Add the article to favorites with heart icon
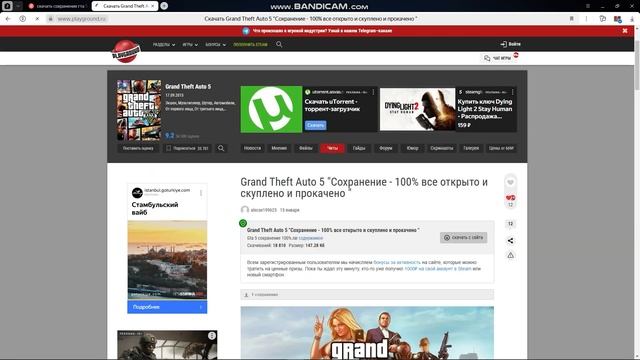This screenshot has width=640, height=360. pos(510,182)
